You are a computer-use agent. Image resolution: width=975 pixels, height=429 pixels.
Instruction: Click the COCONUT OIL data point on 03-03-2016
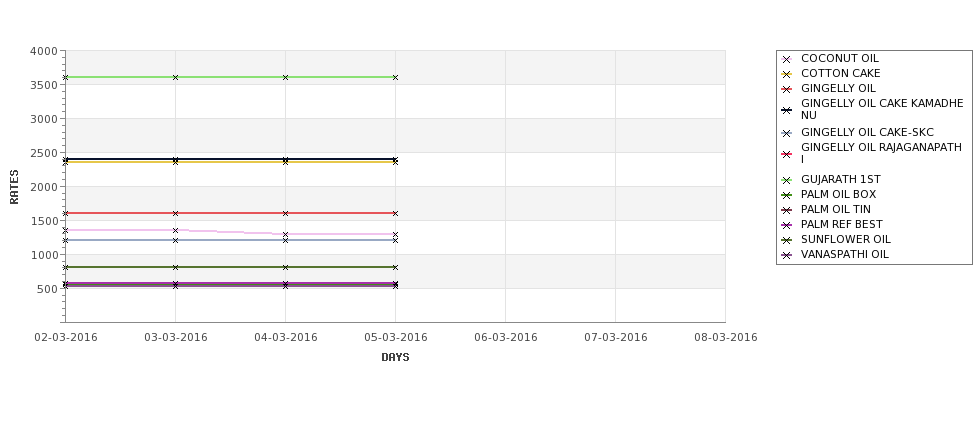(175, 231)
